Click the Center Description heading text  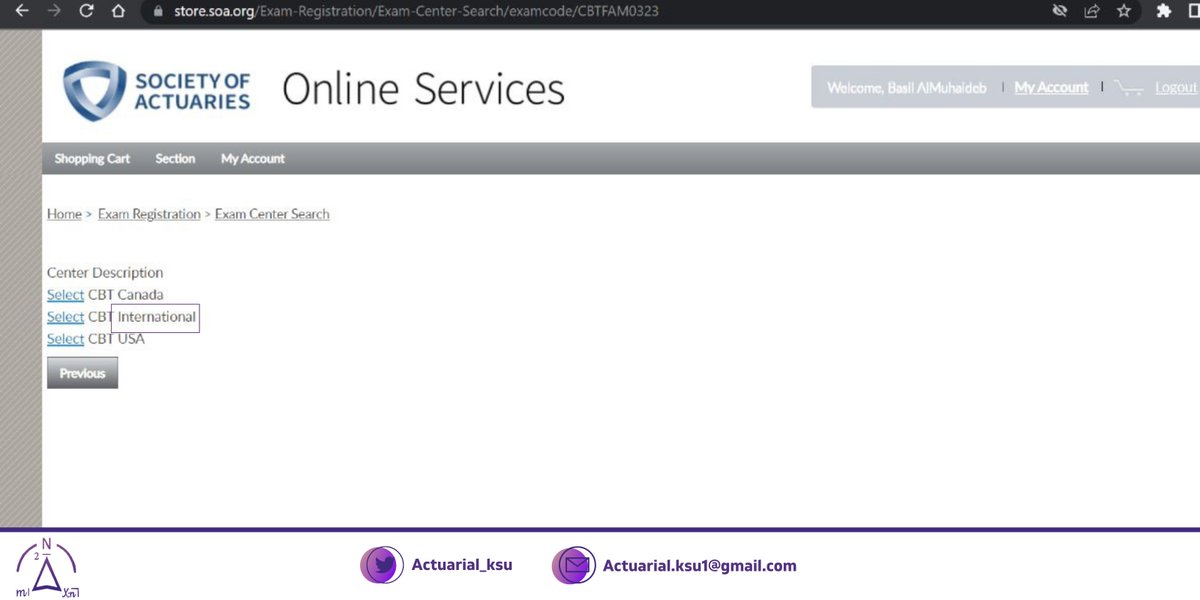point(105,273)
